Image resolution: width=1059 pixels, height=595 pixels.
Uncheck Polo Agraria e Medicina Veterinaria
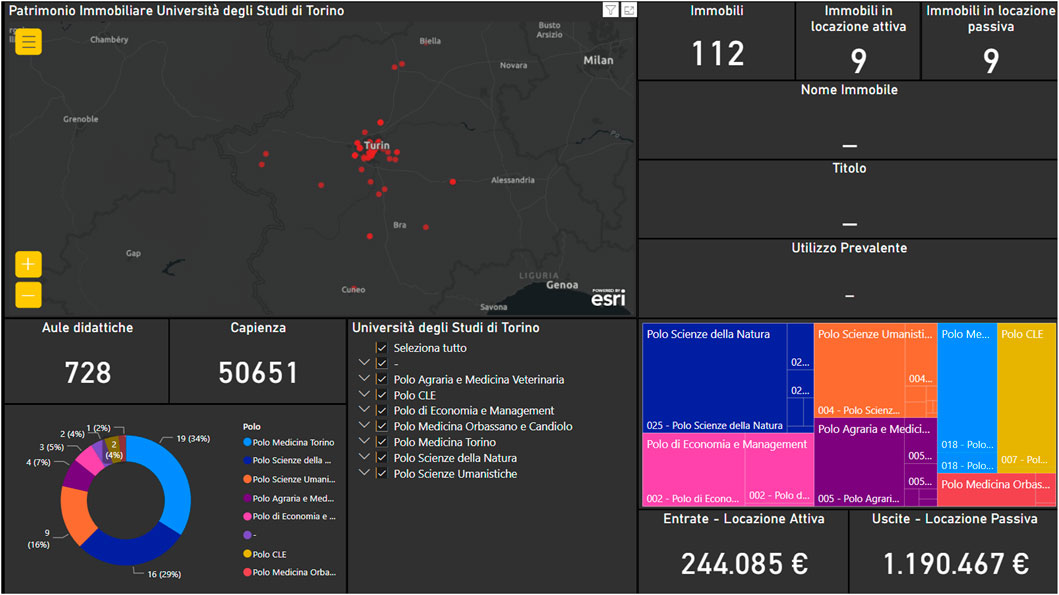(382, 380)
